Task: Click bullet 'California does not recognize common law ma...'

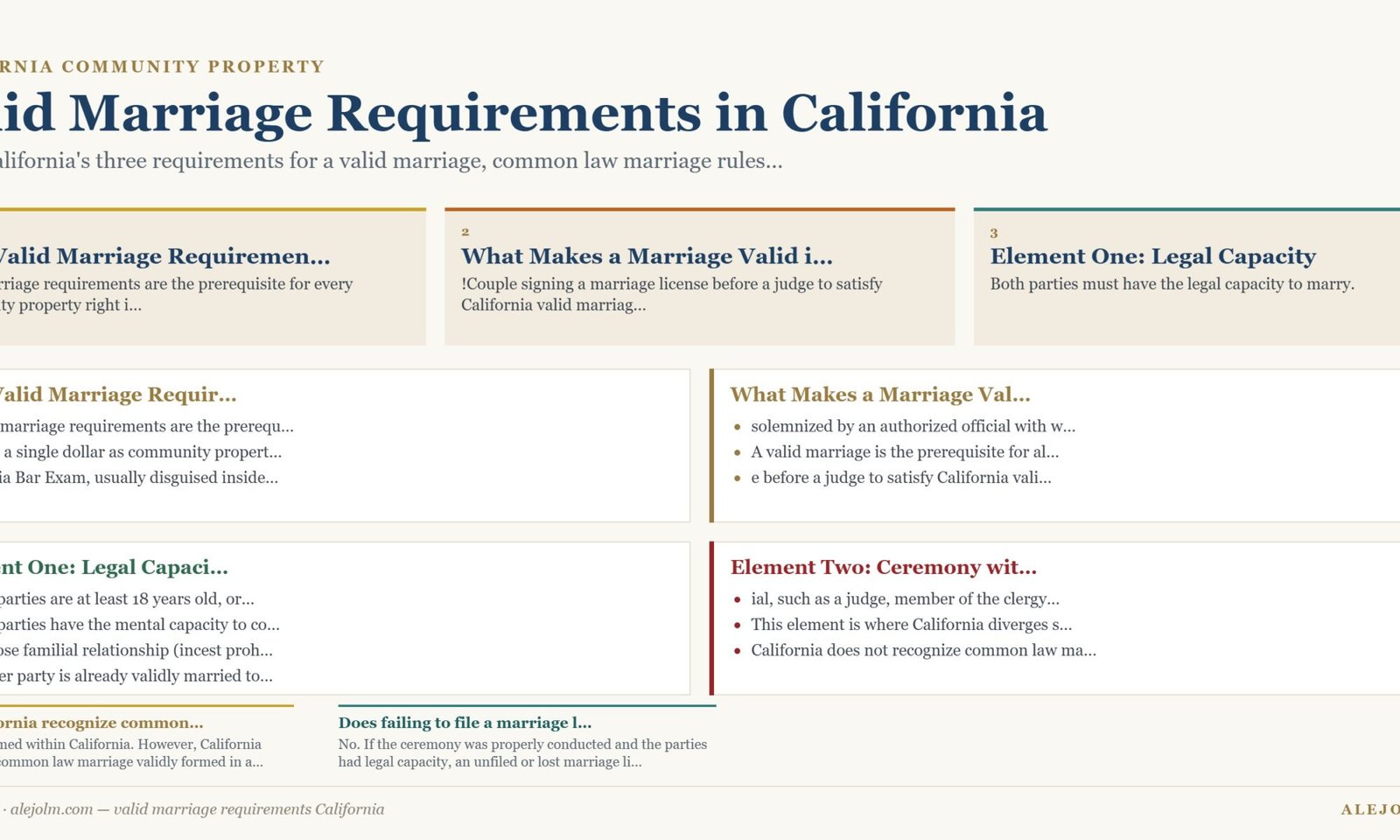Action: click(923, 649)
